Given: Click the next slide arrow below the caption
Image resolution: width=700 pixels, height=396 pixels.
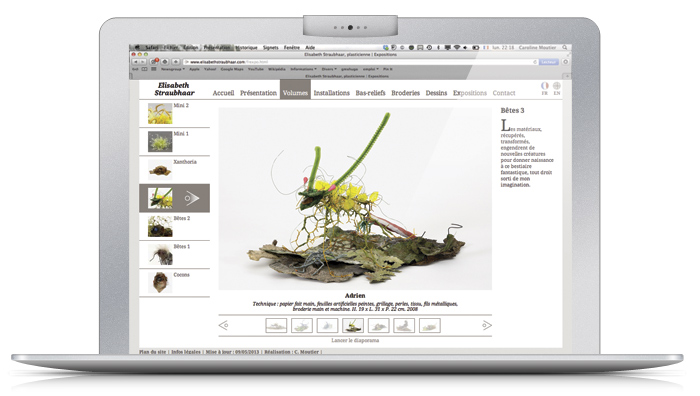Looking at the screenshot, I should pyautogui.click(x=487, y=325).
